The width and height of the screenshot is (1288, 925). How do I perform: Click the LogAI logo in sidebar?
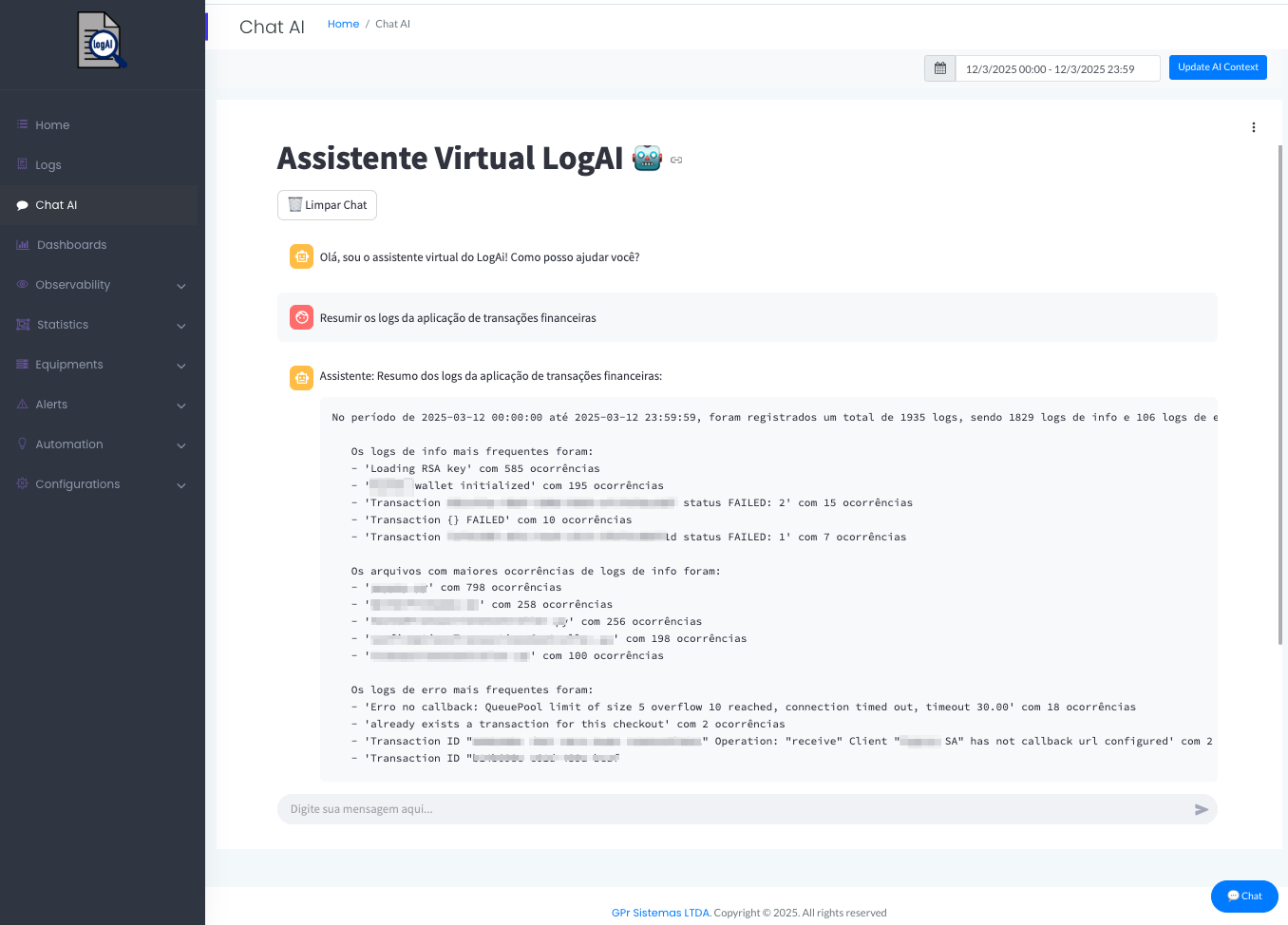point(102,41)
